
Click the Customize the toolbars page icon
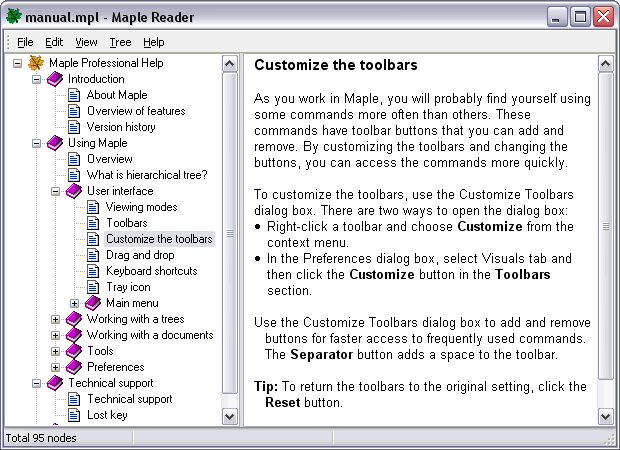click(x=93, y=239)
